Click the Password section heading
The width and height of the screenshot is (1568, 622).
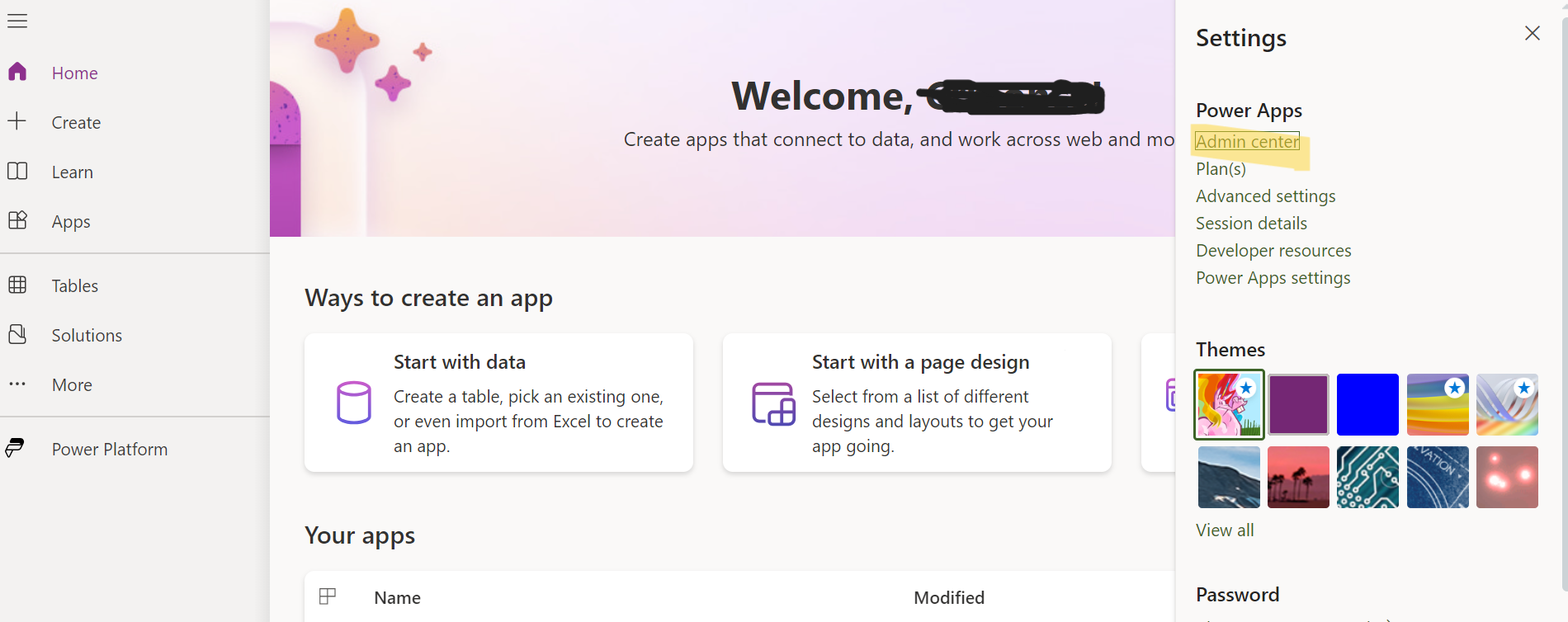pos(1237,594)
